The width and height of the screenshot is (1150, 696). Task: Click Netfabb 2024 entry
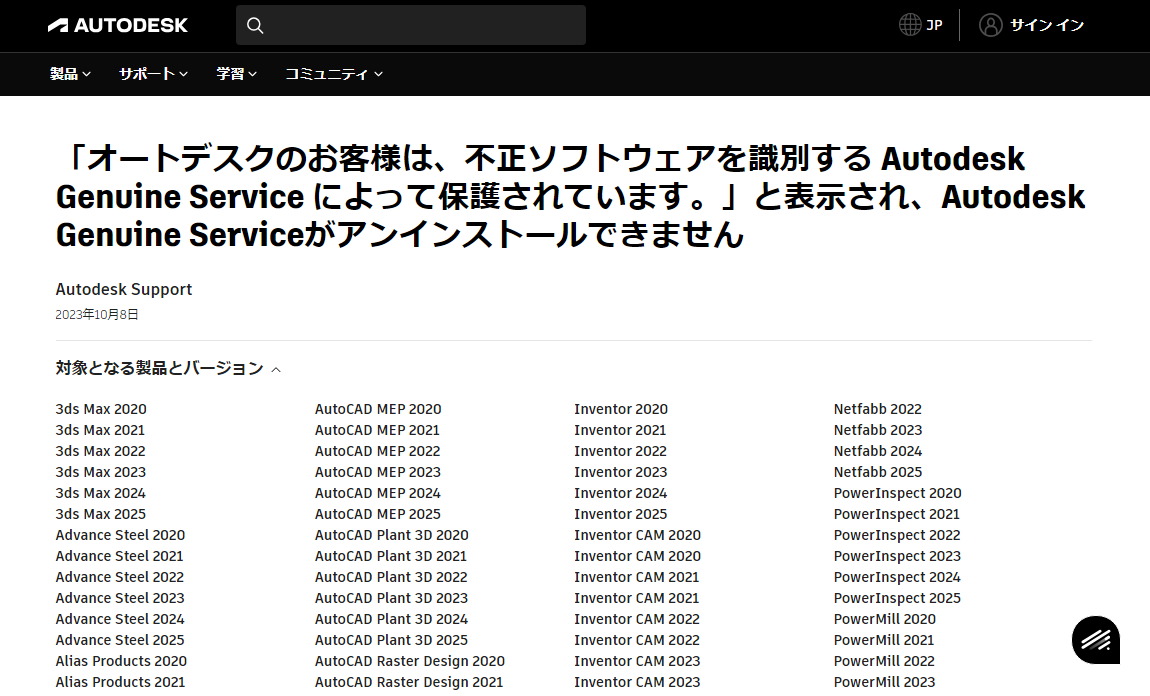click(878, 451)
